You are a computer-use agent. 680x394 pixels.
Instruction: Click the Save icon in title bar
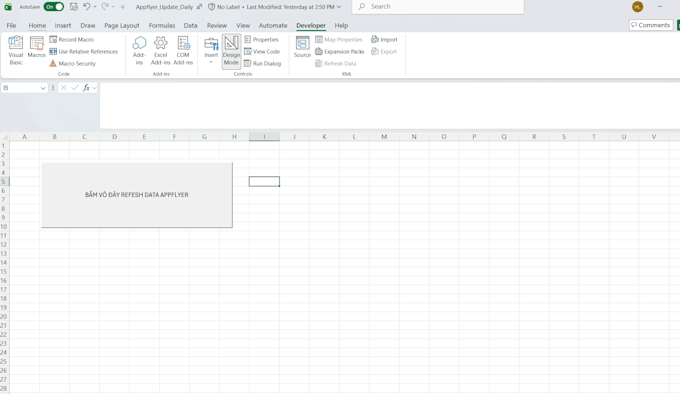click(74, 7)
